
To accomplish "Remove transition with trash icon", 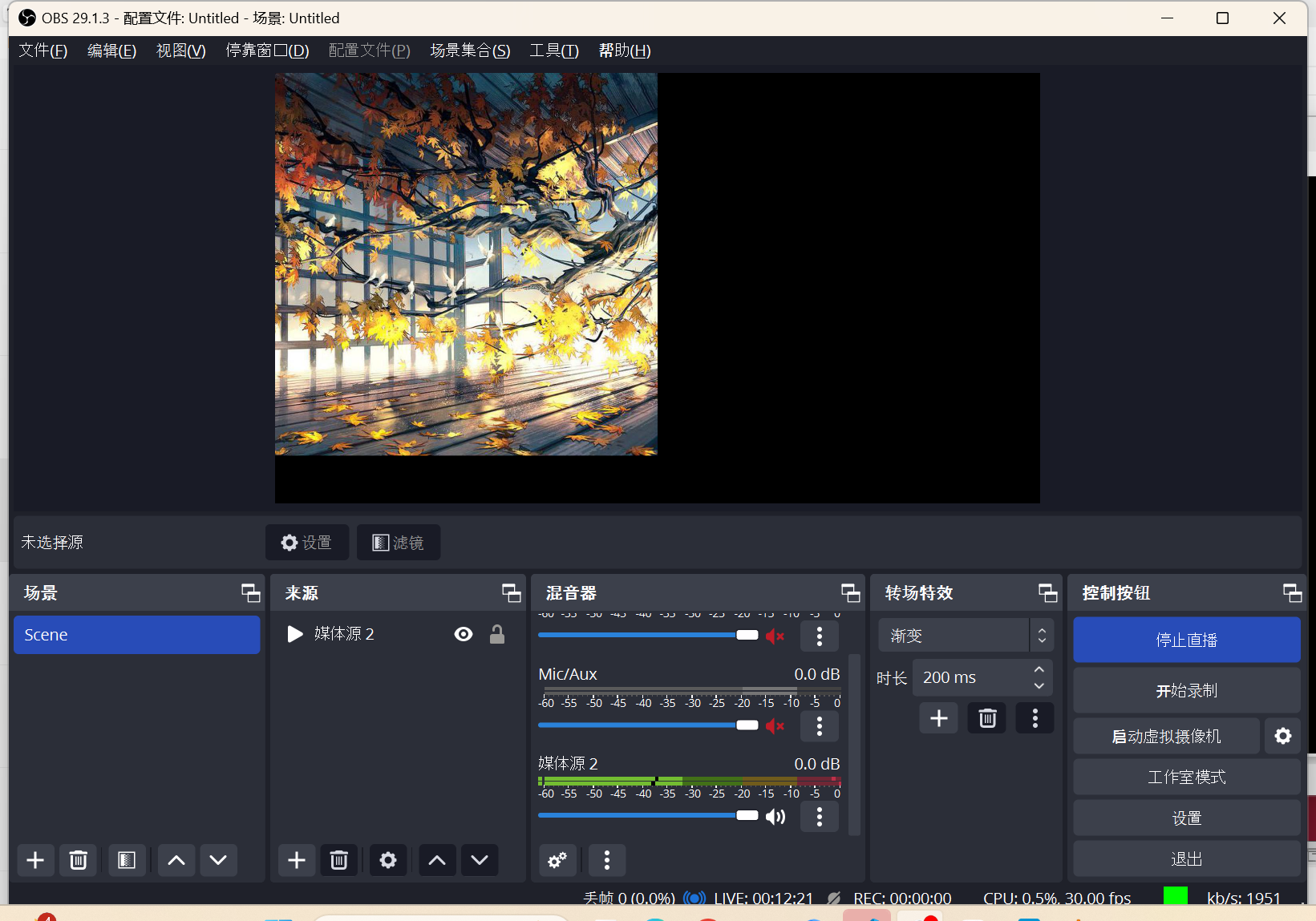I will click(987, 718).
